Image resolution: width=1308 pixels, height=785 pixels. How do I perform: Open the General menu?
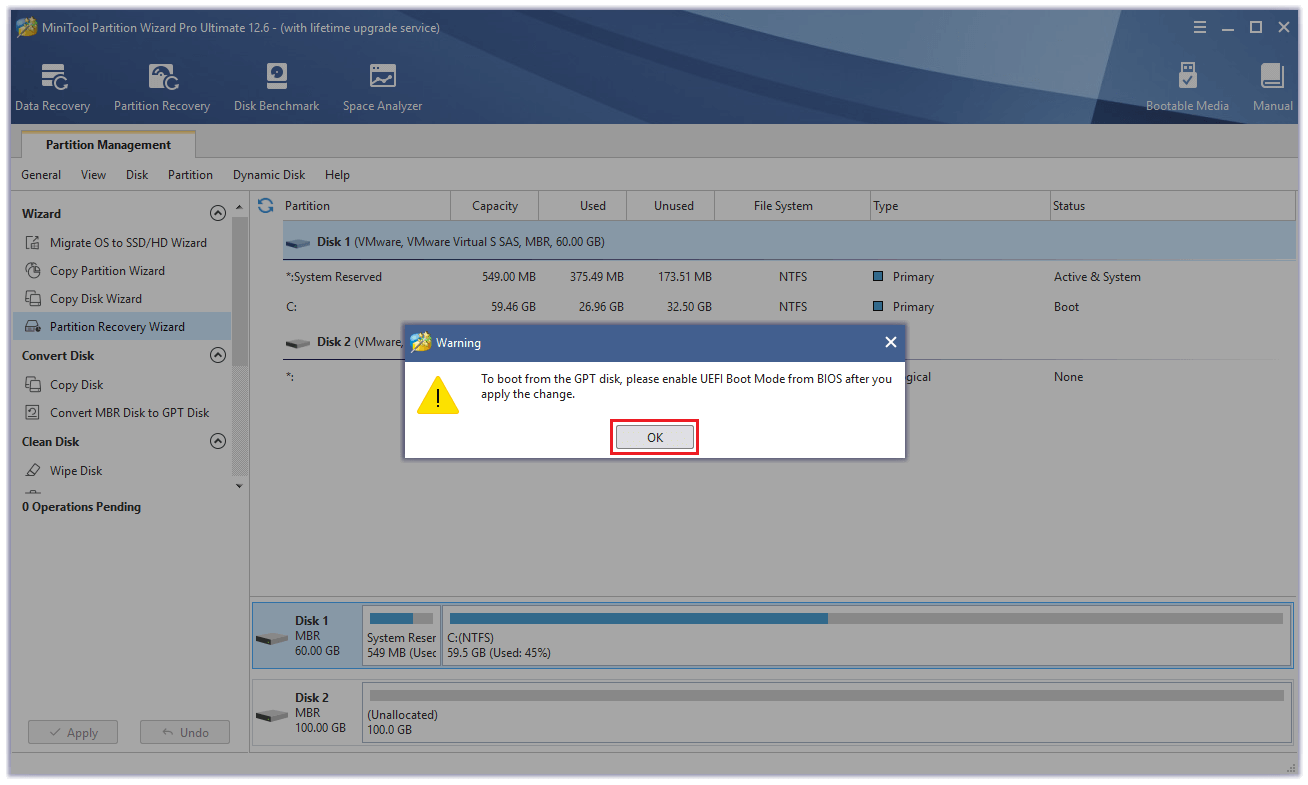tap(41, 175)
